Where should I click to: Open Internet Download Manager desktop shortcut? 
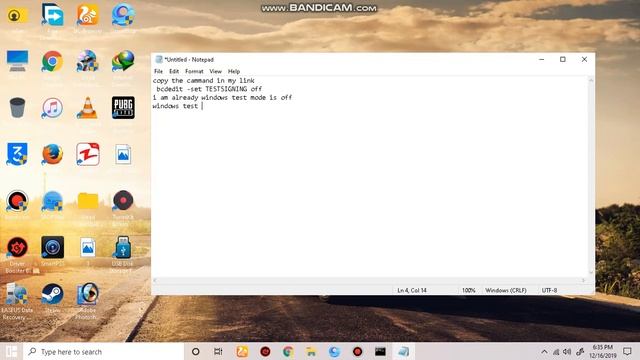(123, 61)
